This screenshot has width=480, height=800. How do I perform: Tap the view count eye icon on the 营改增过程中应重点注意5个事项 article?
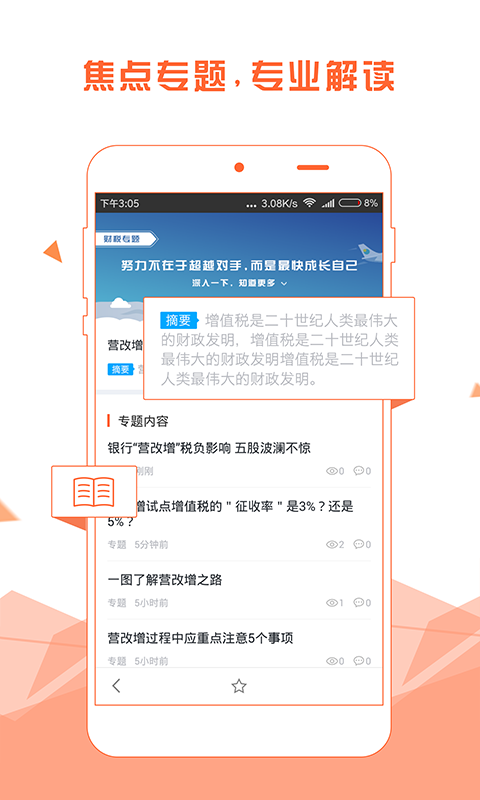[x=332, y=661]
